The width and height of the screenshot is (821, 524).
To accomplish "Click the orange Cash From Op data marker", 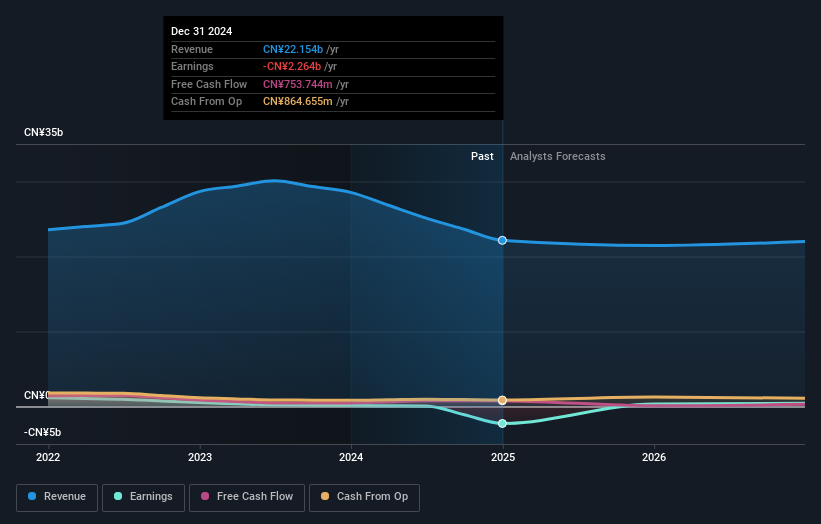I will point(502,400).
